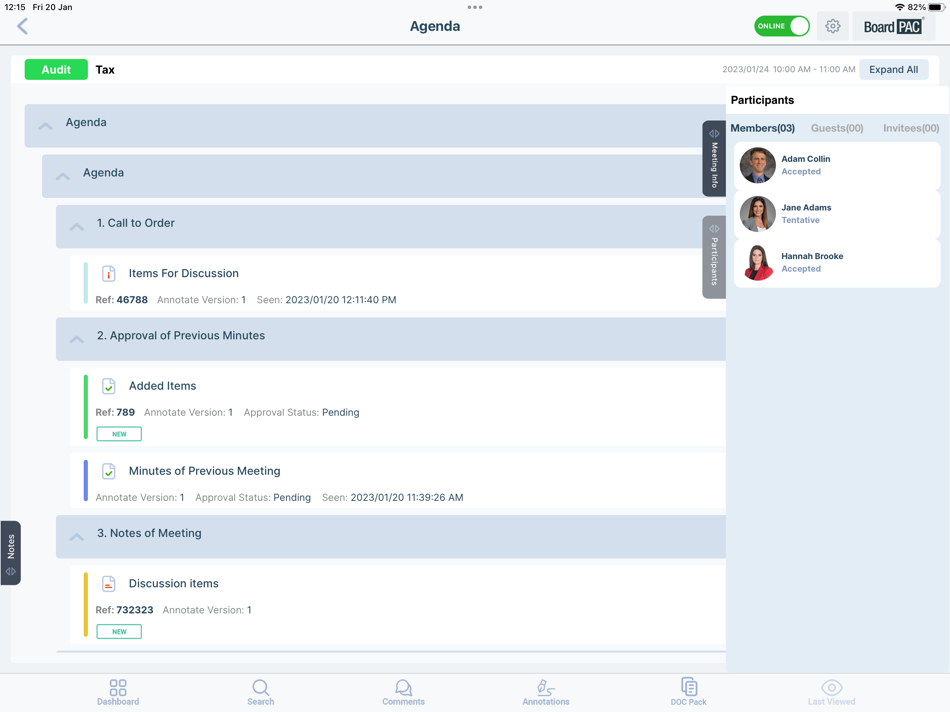The height and width of the screenshot is (712, 950).
Task: Tap the green Audit button
Action: tap(55, 69)
